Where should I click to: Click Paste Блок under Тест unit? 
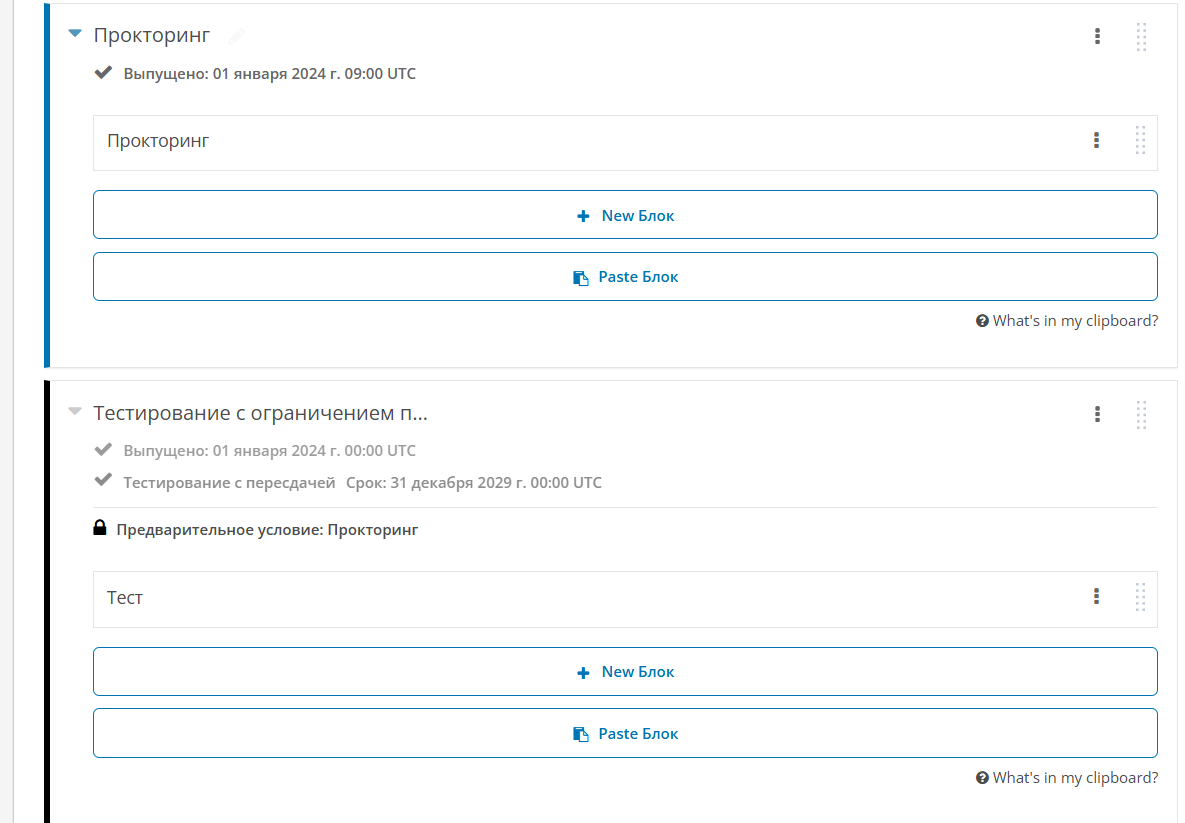[625, 734]
